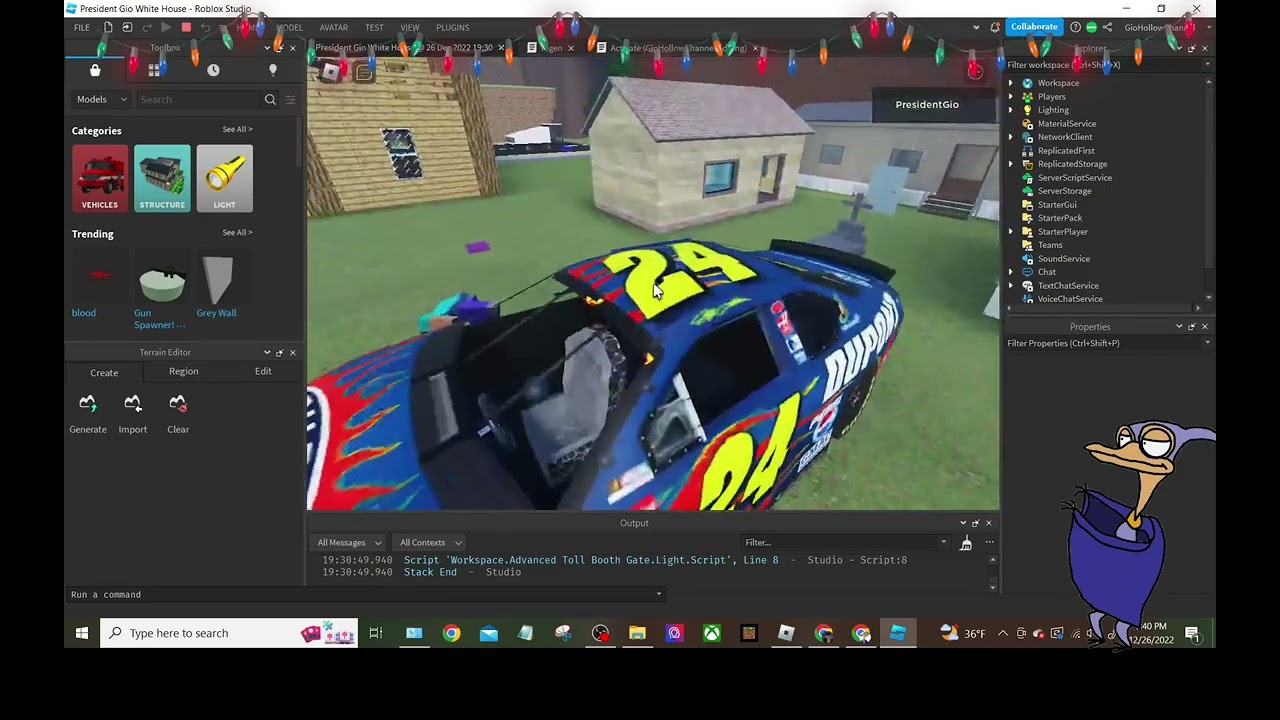
Task: Expand the ReplicatedStorage tree node
Action: click(1011, 164)
